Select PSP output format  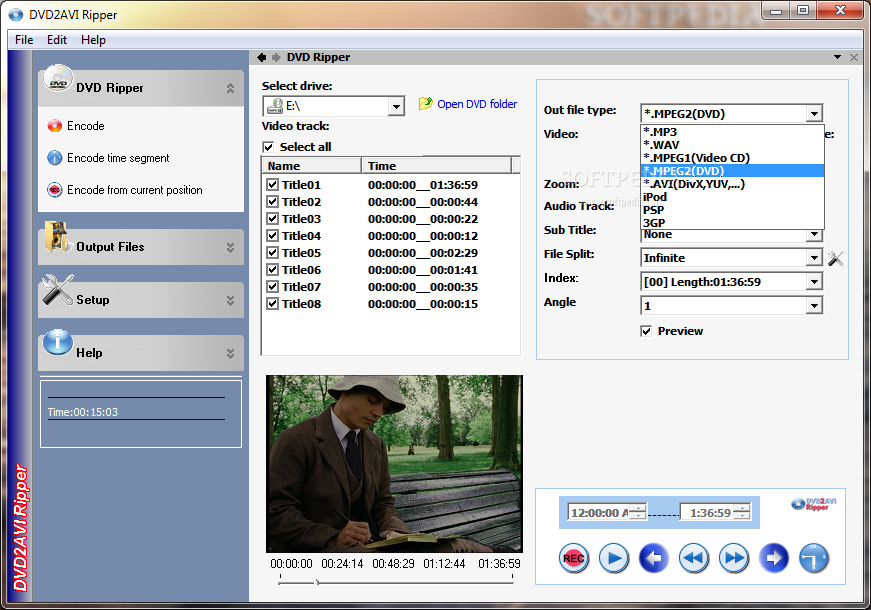pos(732,209)
